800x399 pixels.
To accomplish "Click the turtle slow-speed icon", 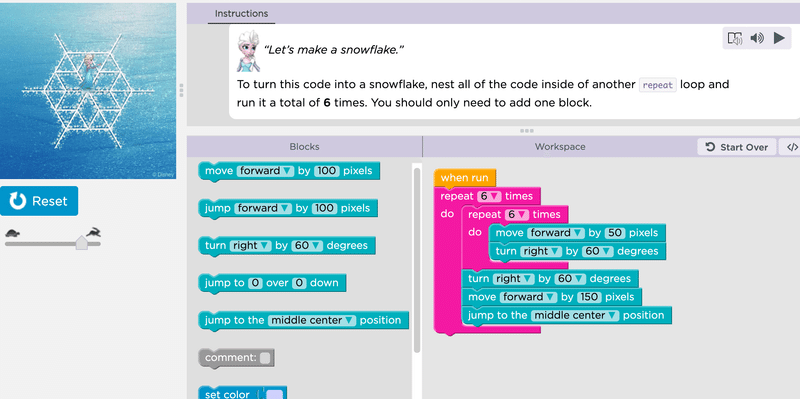I will 13,234.
